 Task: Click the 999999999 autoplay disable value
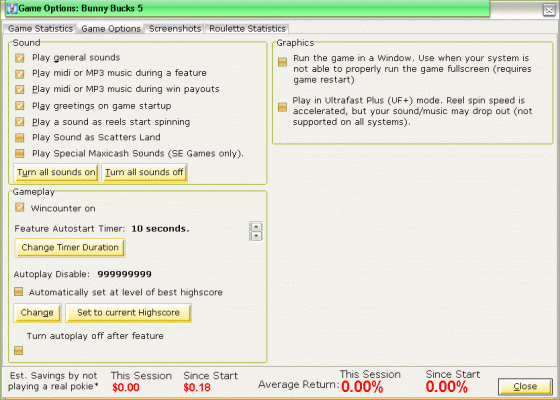point(125,274)
